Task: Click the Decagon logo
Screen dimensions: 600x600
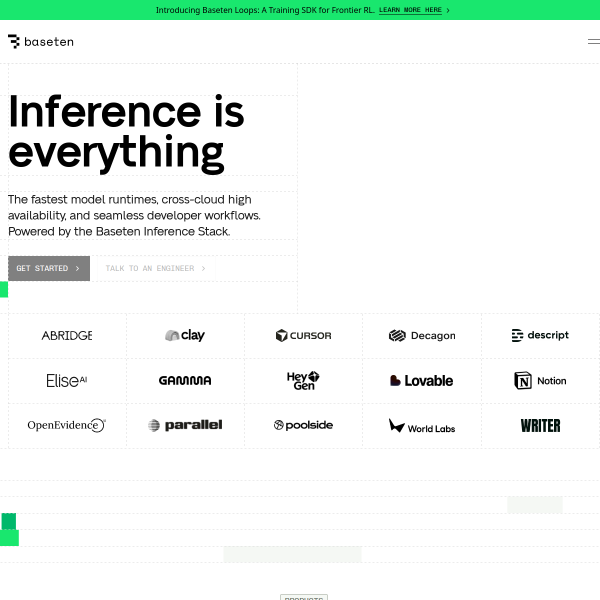Action: click(422, 336)
